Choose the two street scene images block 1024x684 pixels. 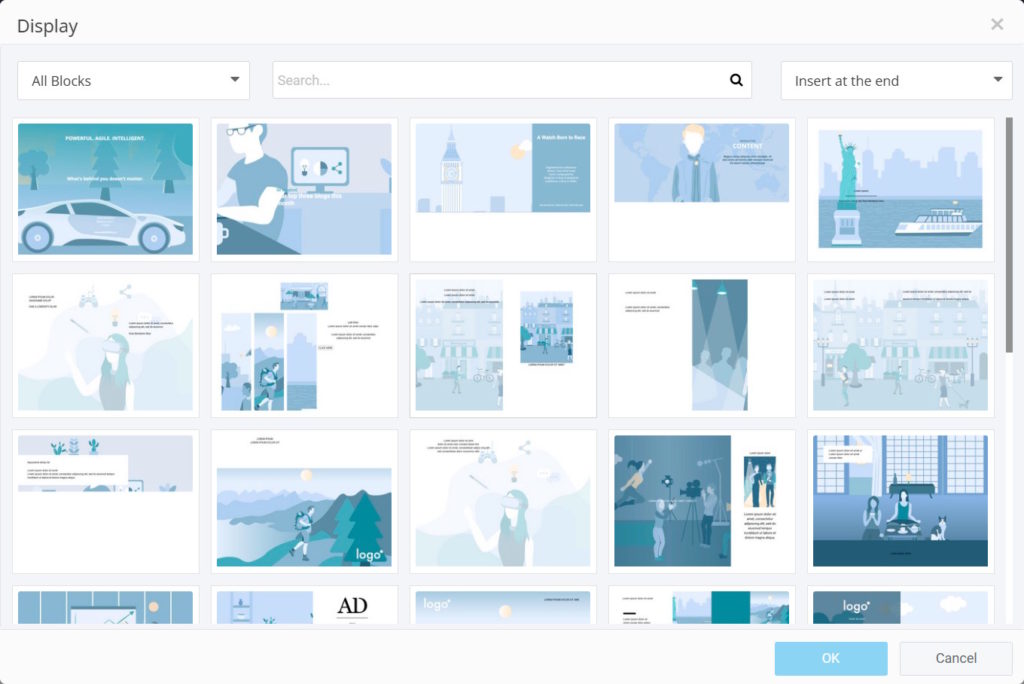point(503,346)
